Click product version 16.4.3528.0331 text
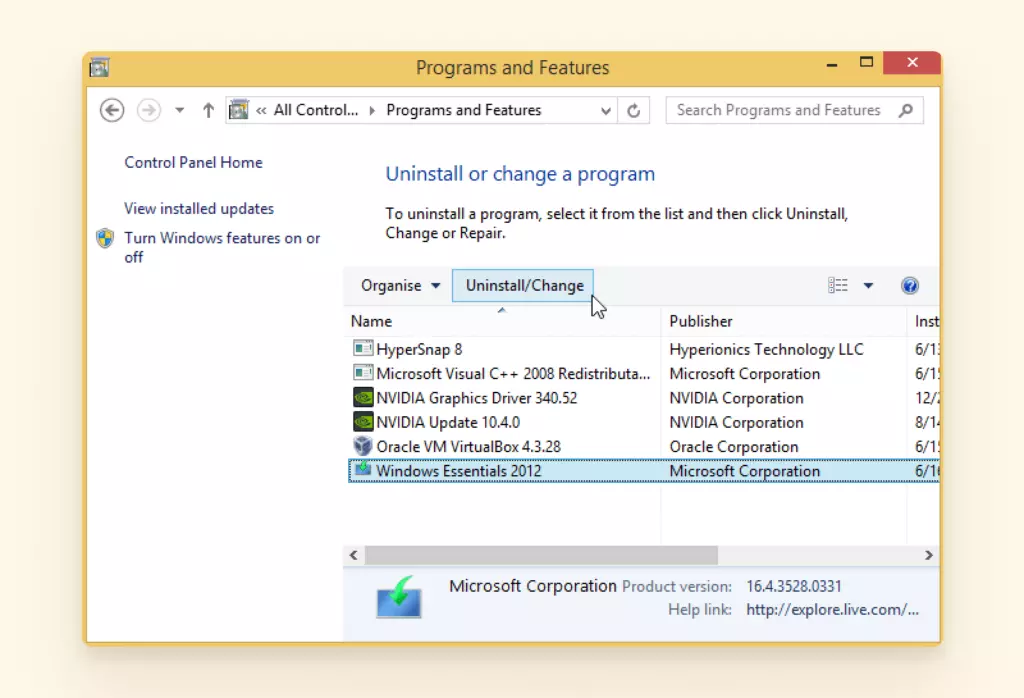 click(x=793, y=586)
